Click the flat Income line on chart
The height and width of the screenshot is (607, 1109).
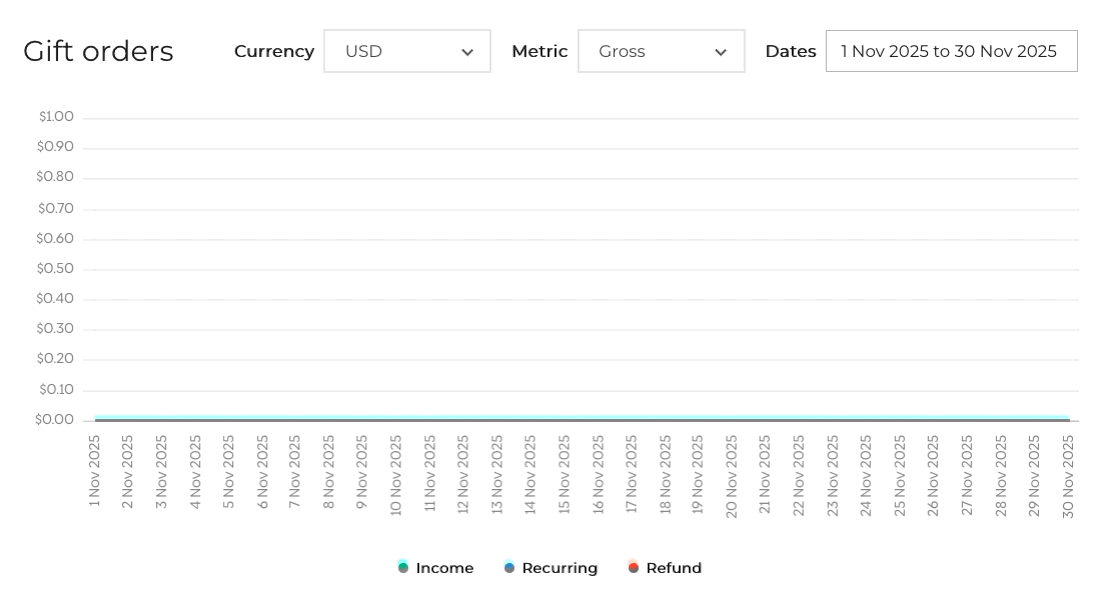pyautogui.click(x=580, y=418)
